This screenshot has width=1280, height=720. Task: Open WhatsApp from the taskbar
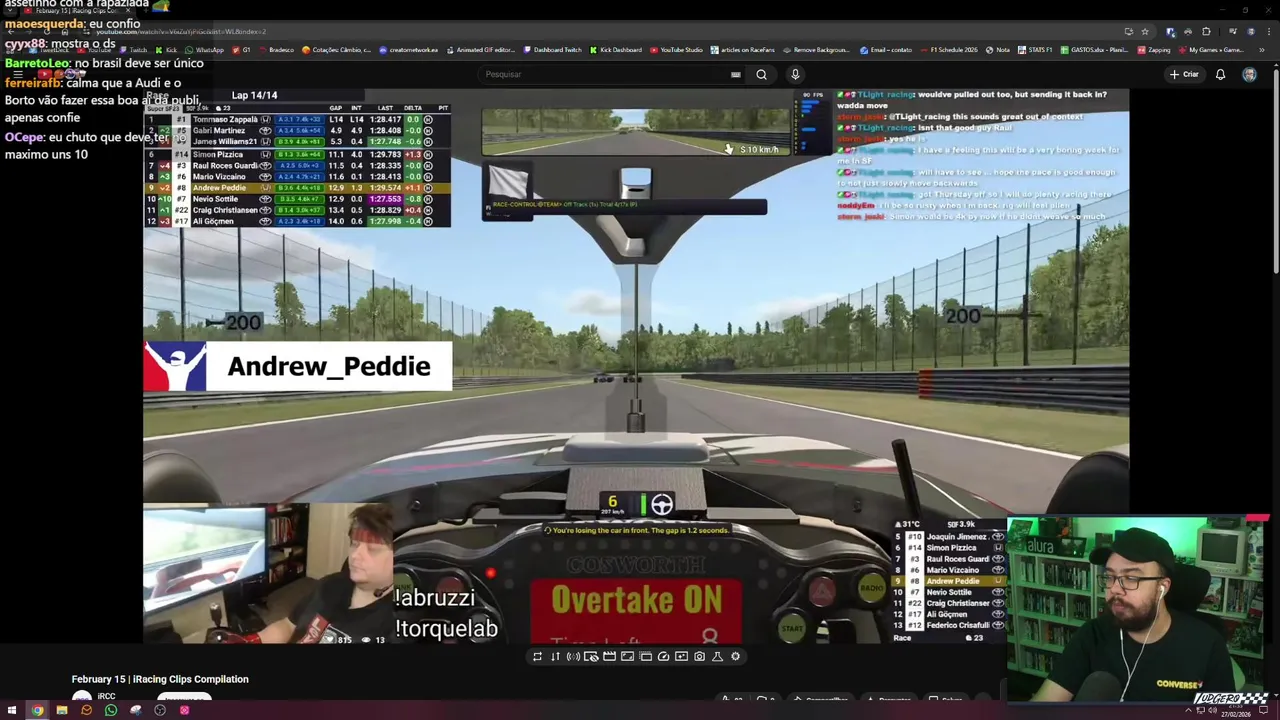[111, 710]
